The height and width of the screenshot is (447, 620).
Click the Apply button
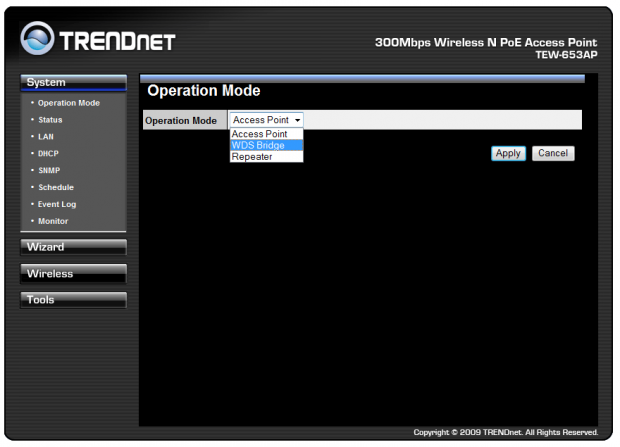pos(508,153)
